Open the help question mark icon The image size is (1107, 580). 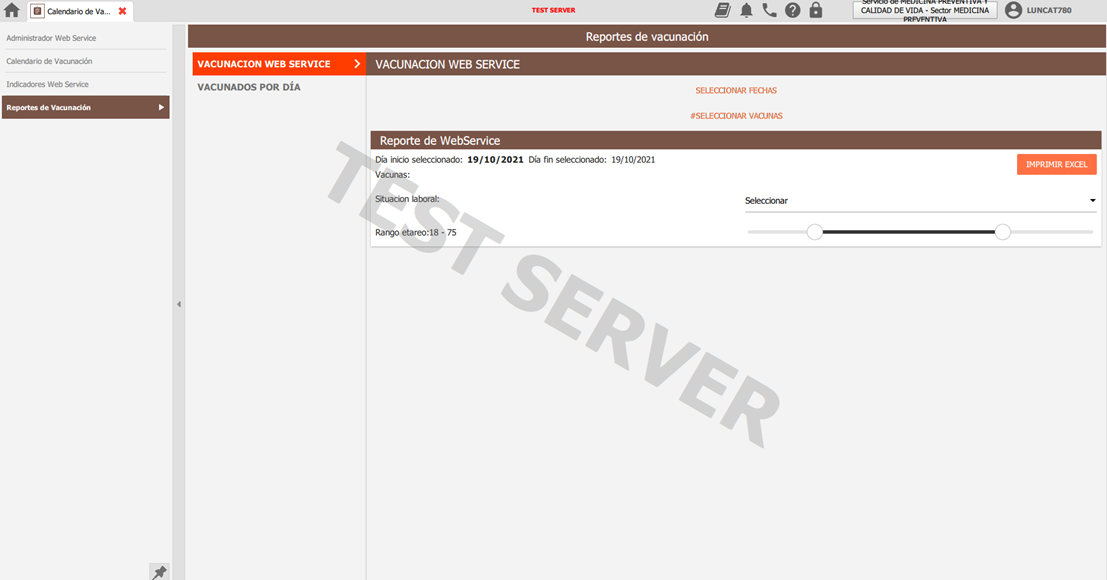tap(792, 10)
